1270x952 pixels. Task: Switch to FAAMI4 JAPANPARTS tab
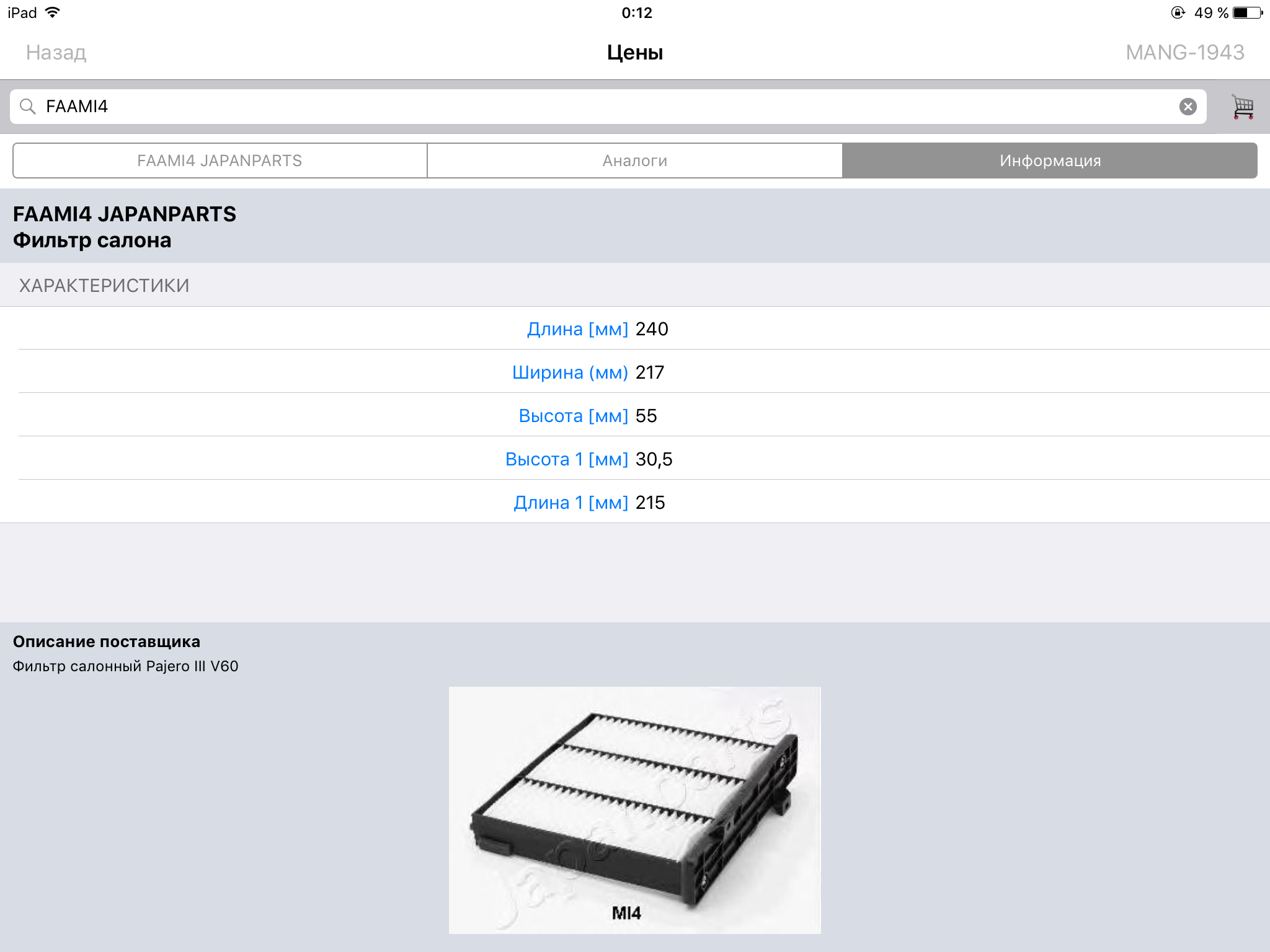click(x=220, y=161)
